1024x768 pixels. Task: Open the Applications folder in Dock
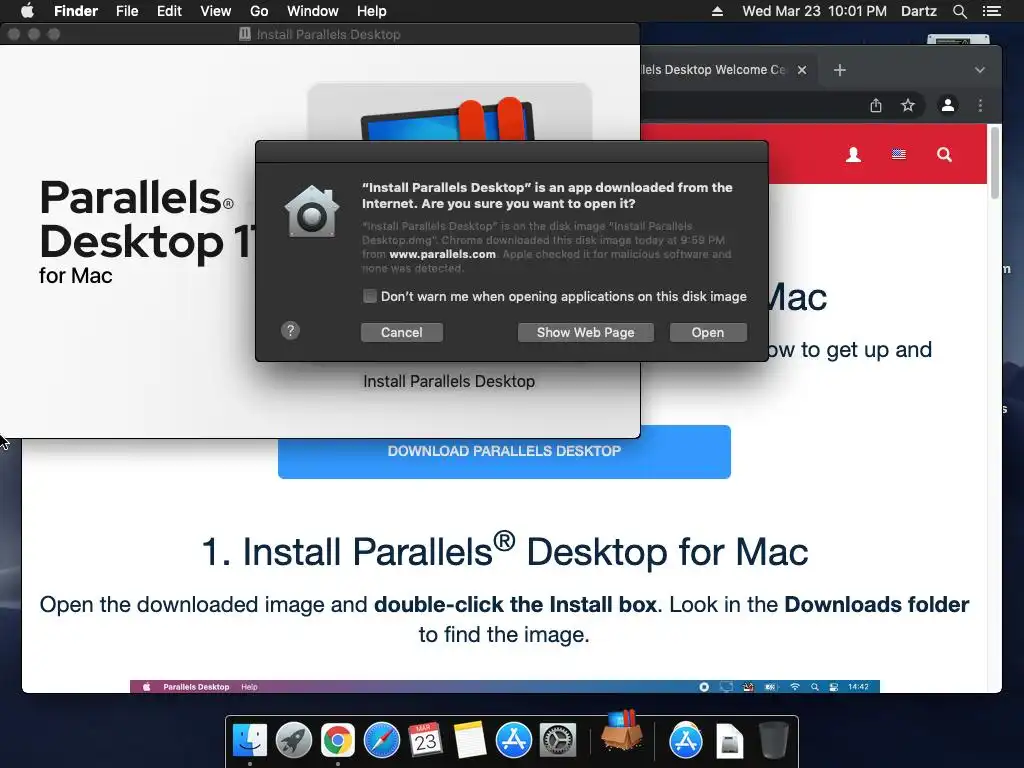click(686, 741)
